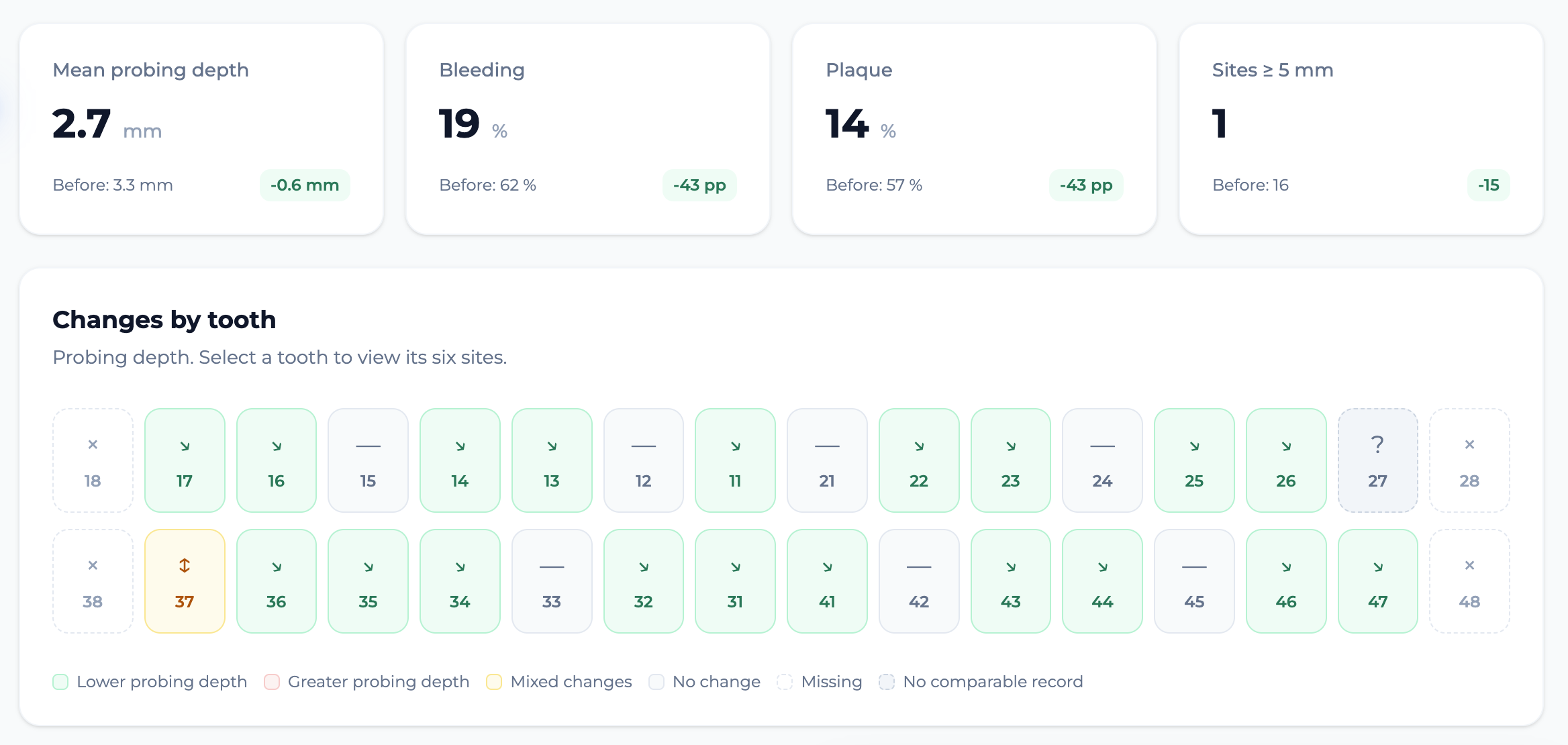Select tooth 26 tile
This screenshot has width=1568, height=745.
(1286, 460)
